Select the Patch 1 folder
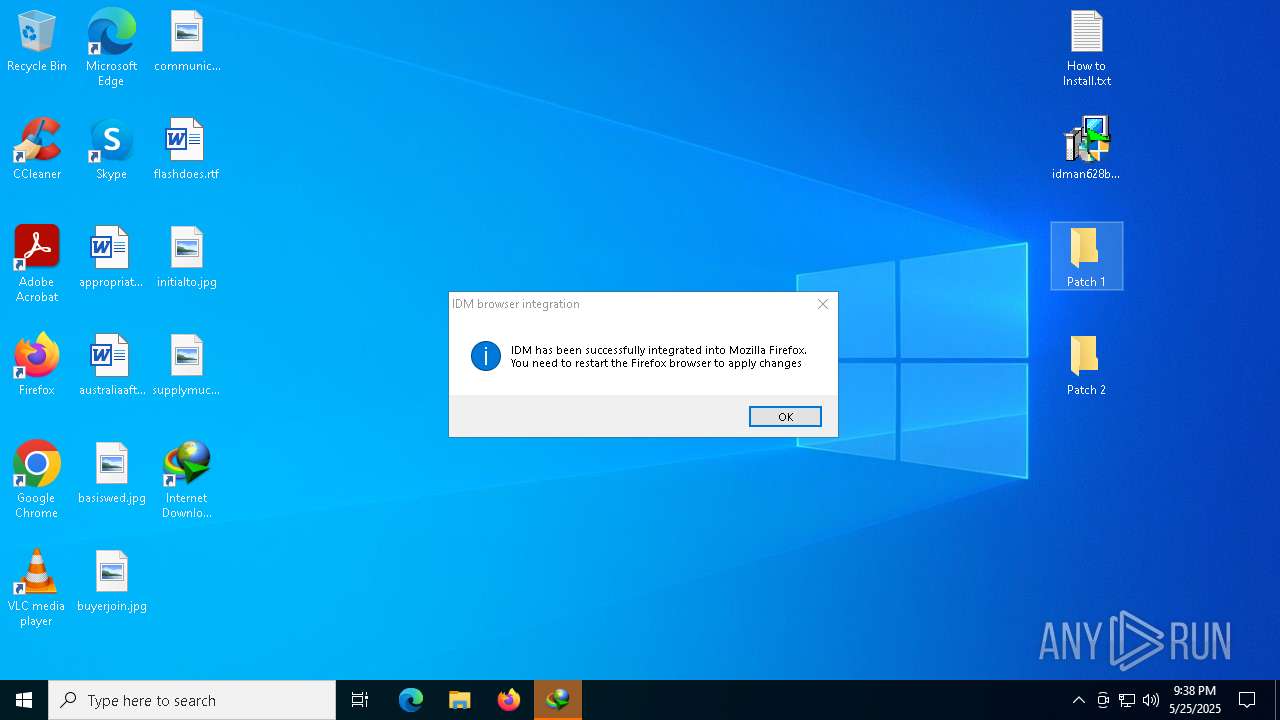This screenshot has width=1280, height=720. [1087, 257]
